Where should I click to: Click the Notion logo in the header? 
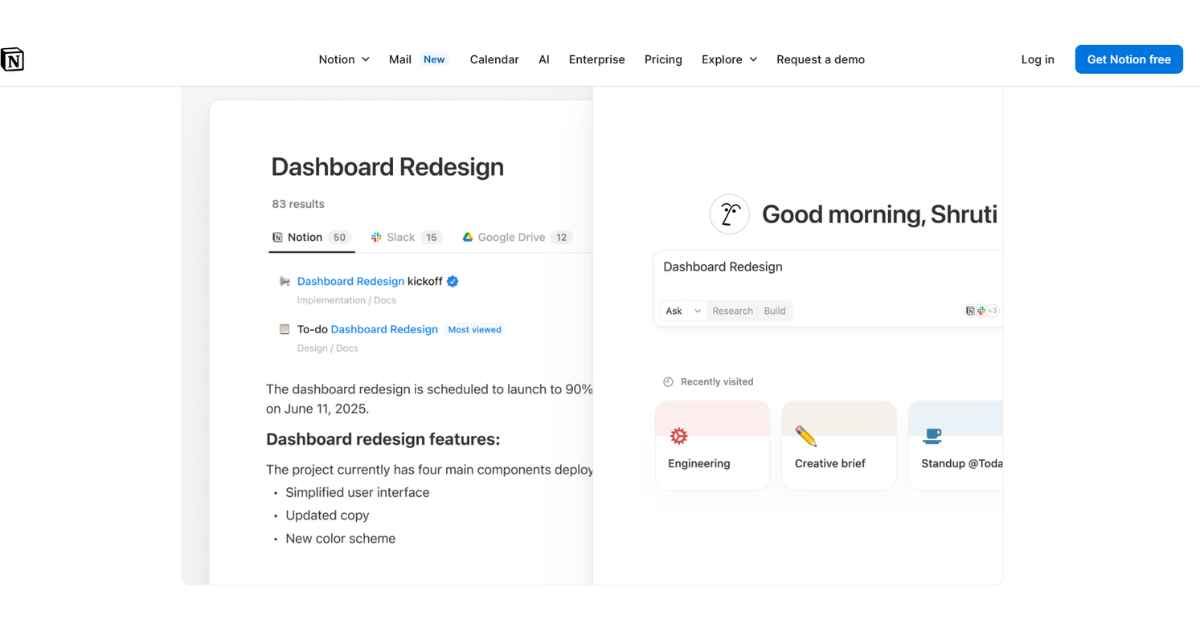coord(12,60)
